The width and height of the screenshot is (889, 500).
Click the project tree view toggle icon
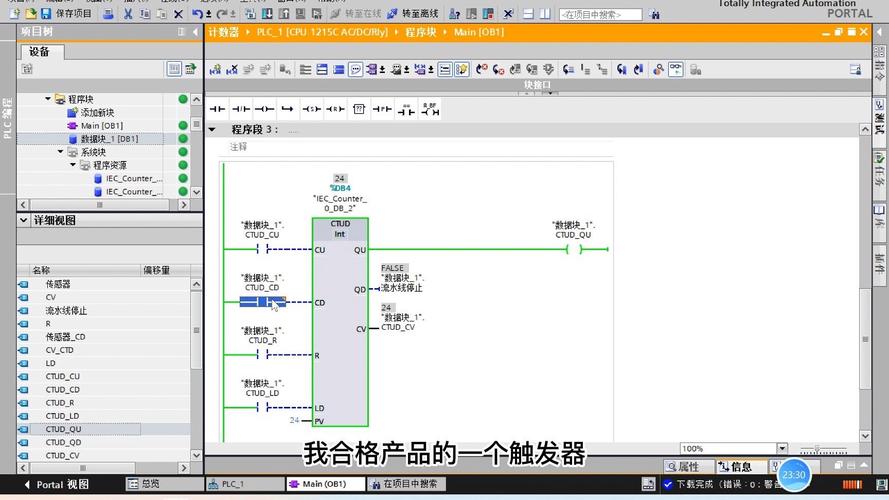click(x=174, y=69)
